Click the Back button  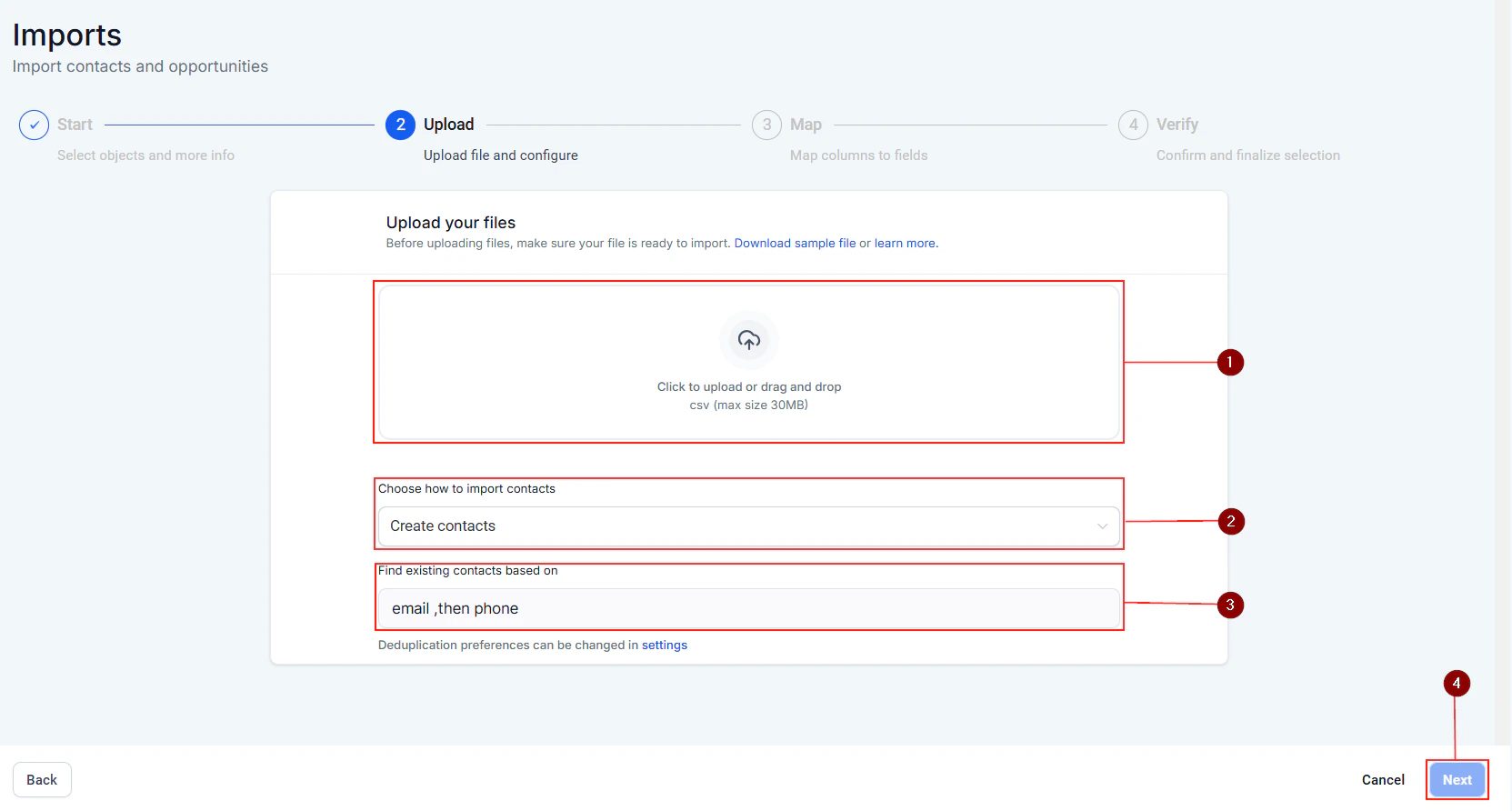coord(42,780)
